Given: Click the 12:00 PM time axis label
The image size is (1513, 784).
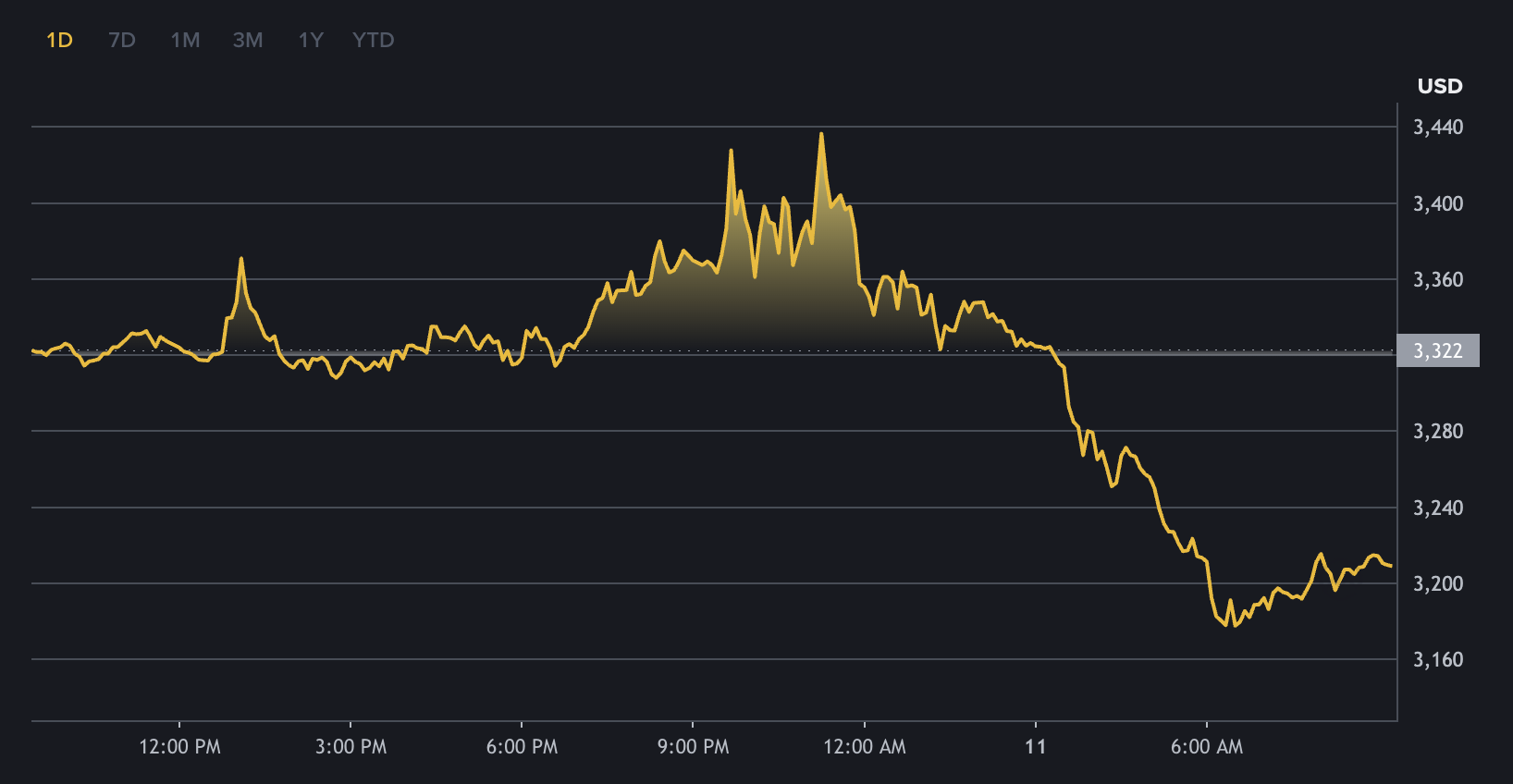Looking at the screenshot, I should pos(179,746).
